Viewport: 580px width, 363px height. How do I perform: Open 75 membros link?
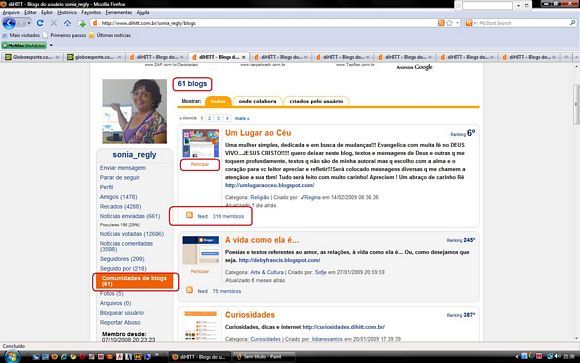coord(227,292)
